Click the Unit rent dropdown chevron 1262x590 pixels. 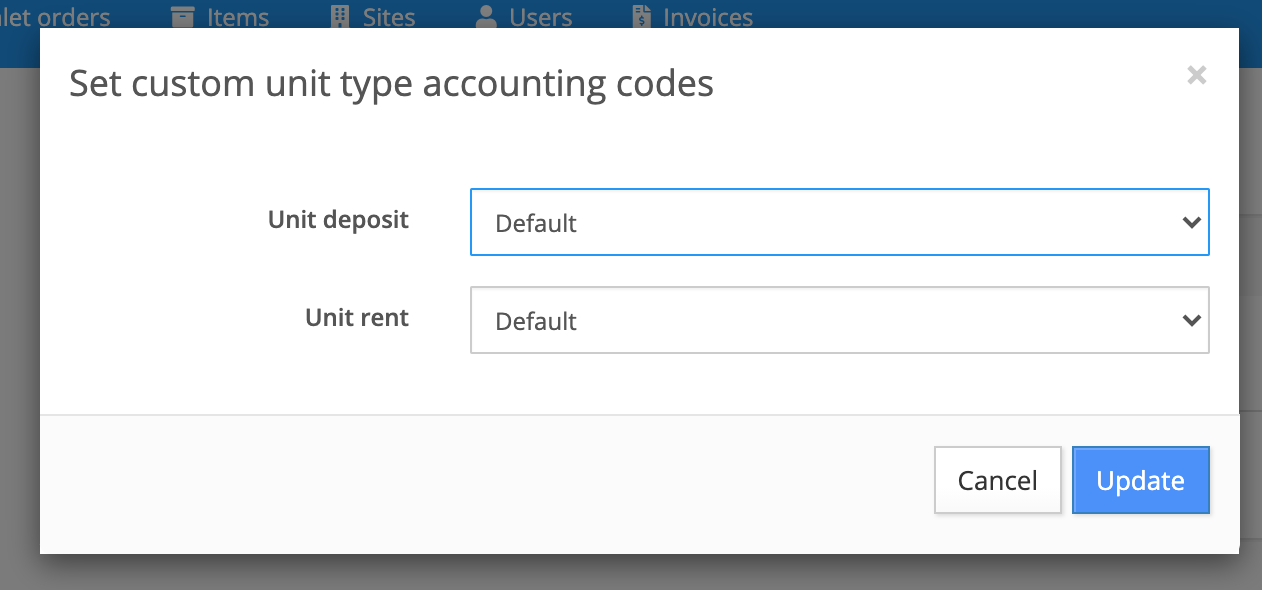click(1190, 320)
